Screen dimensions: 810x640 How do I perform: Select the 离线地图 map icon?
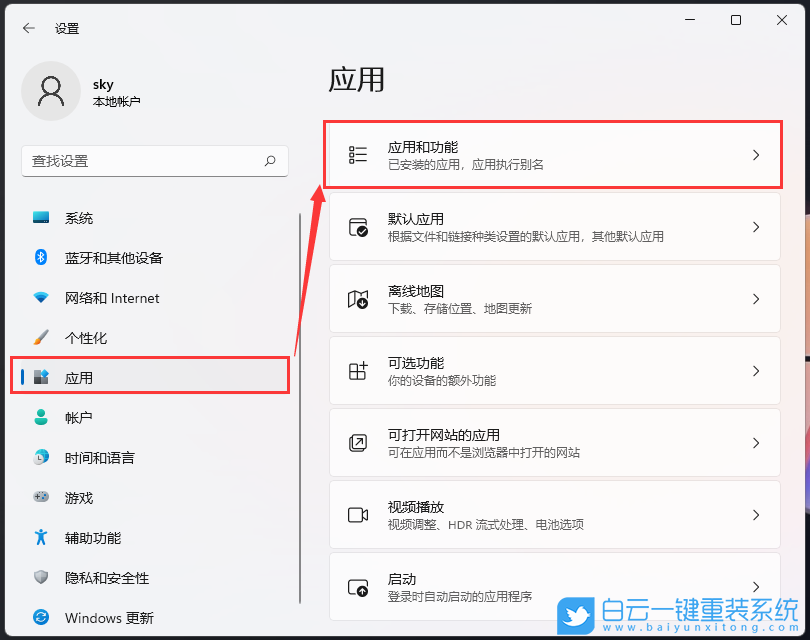[x=357, y=298]
